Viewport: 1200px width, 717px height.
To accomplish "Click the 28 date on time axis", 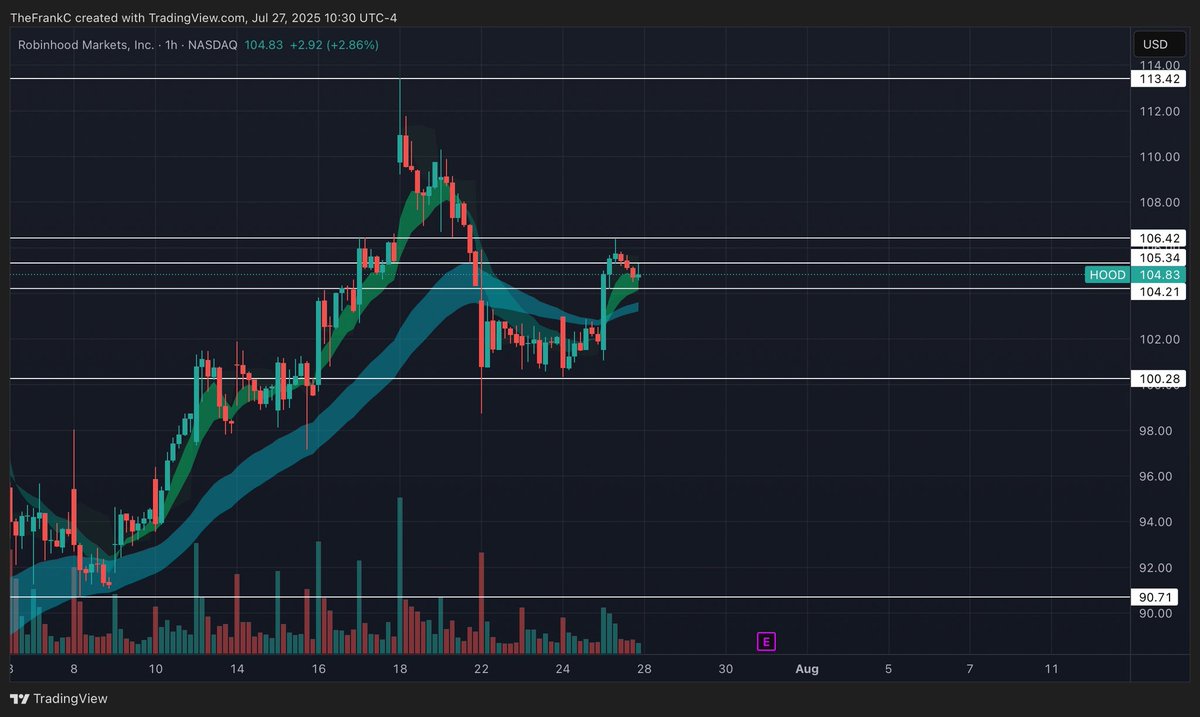I will (644, 668).
